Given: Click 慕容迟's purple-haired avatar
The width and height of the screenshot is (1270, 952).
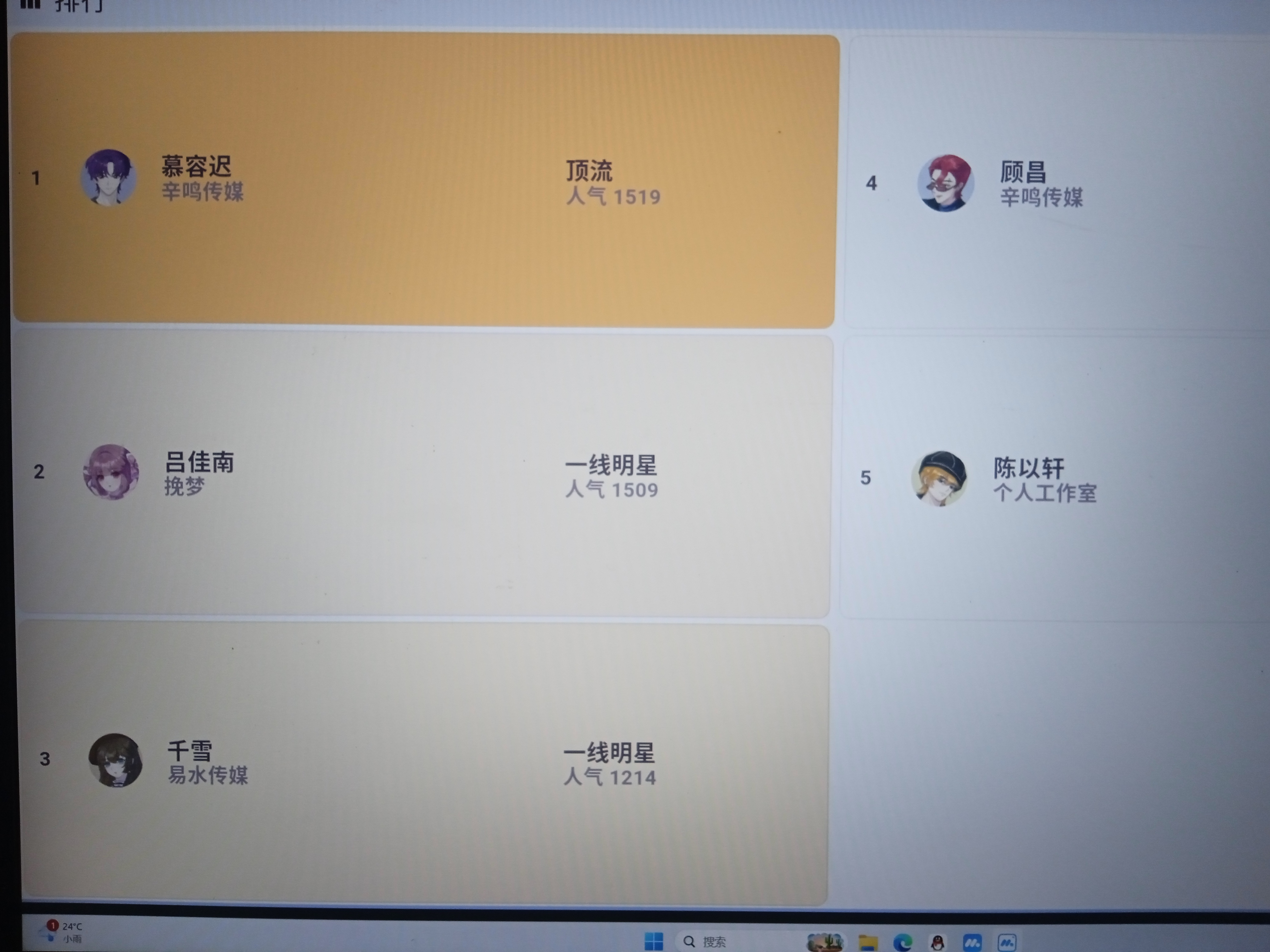Looking at the screenshot, I should [108, 177].
